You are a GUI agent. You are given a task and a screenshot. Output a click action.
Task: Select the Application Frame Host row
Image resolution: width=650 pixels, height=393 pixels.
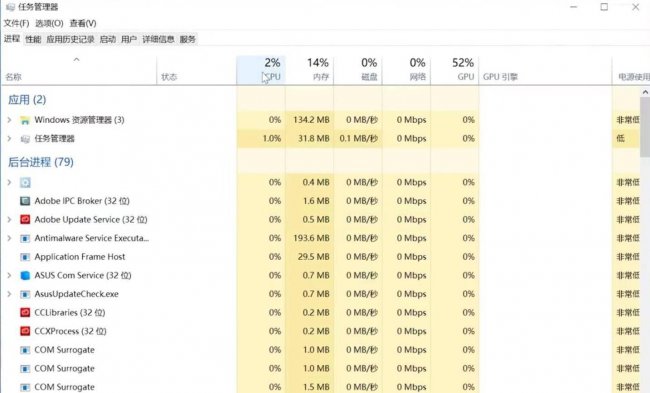tap(320, 257)
